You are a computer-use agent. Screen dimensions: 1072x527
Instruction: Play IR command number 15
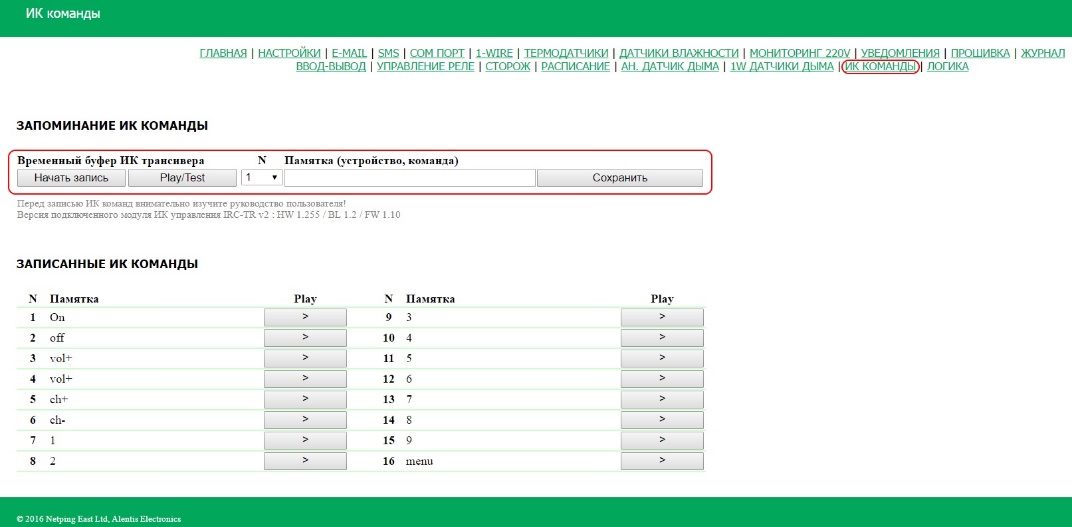pos(662,440)
